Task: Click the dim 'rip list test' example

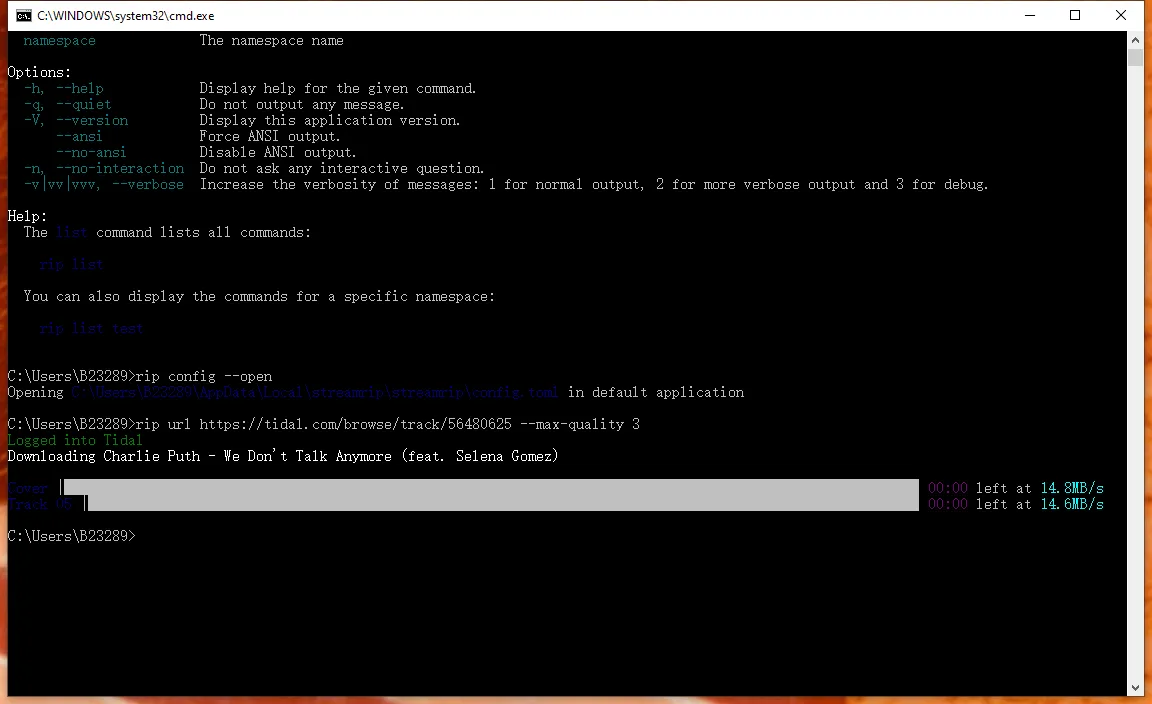Action: [x=91, y=328]
